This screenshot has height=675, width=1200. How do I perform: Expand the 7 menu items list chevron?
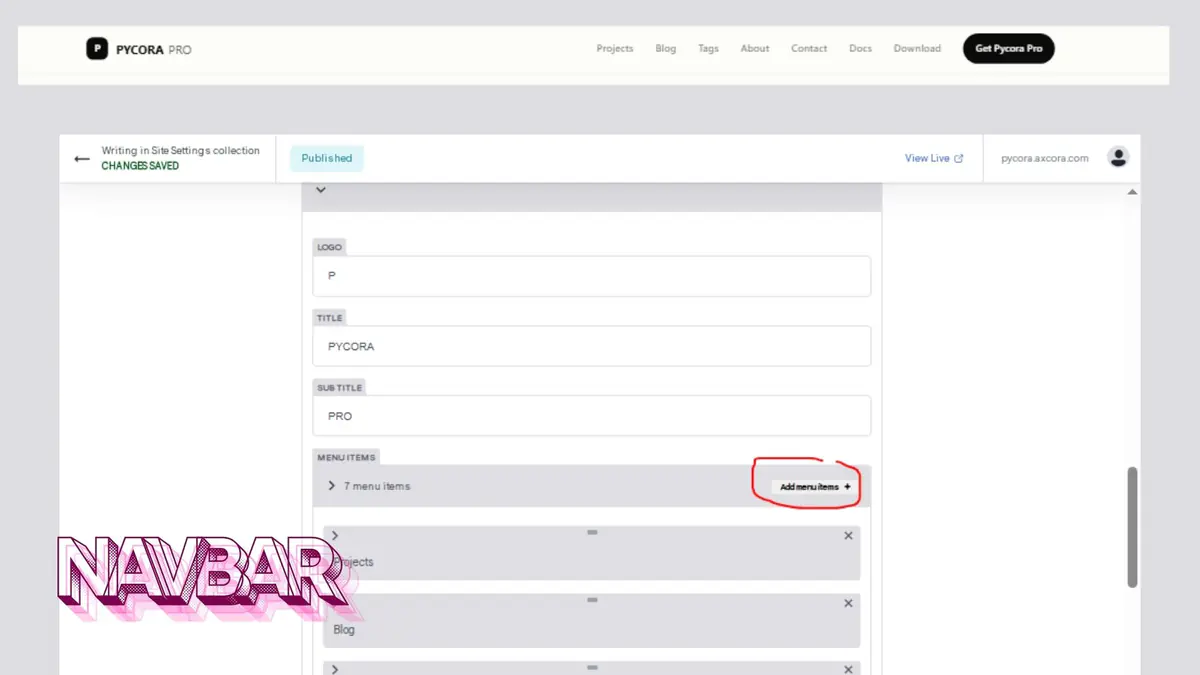(x=331, y=486)
